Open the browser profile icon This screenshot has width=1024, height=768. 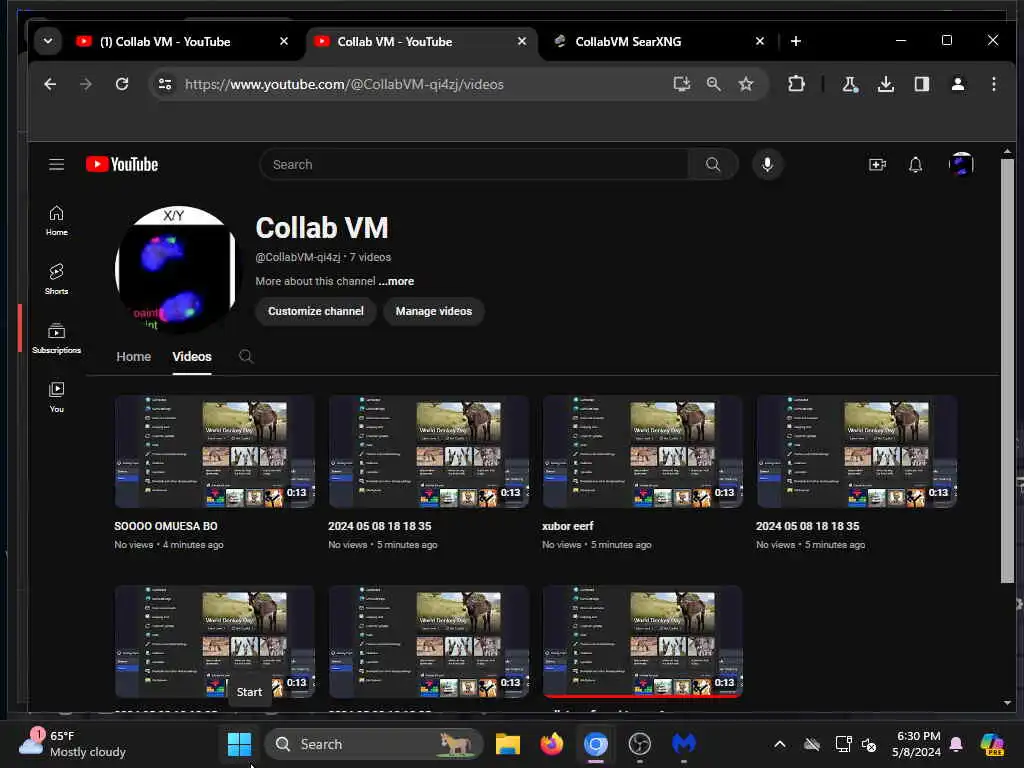(x=957, y=84)
